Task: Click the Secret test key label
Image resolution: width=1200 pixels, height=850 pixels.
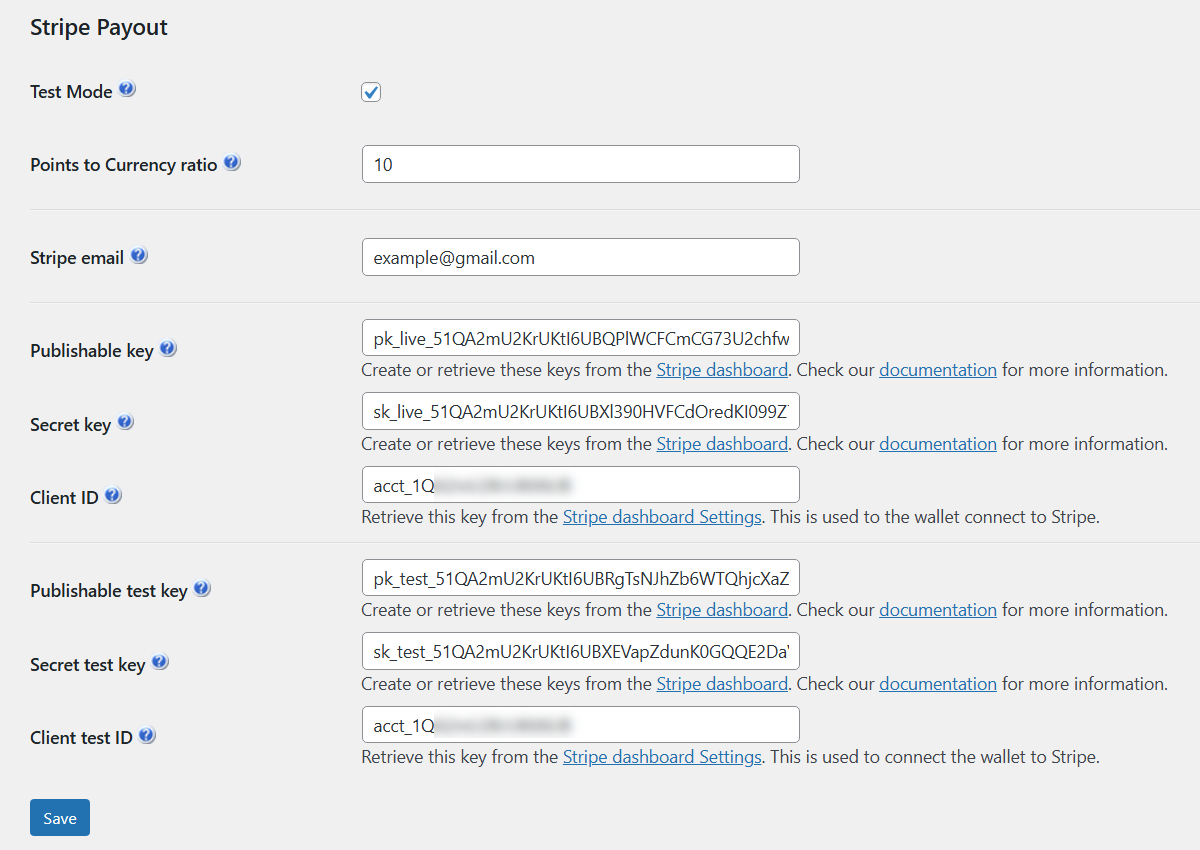Action: 88,665
